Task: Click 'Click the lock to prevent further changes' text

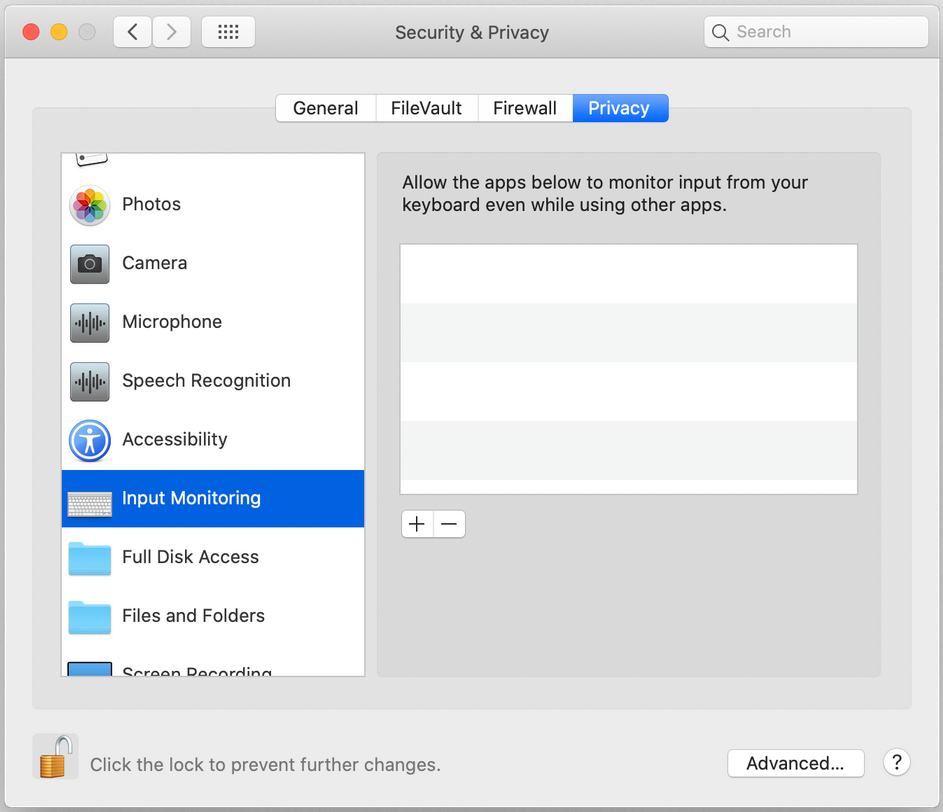Action: [265, 764]
